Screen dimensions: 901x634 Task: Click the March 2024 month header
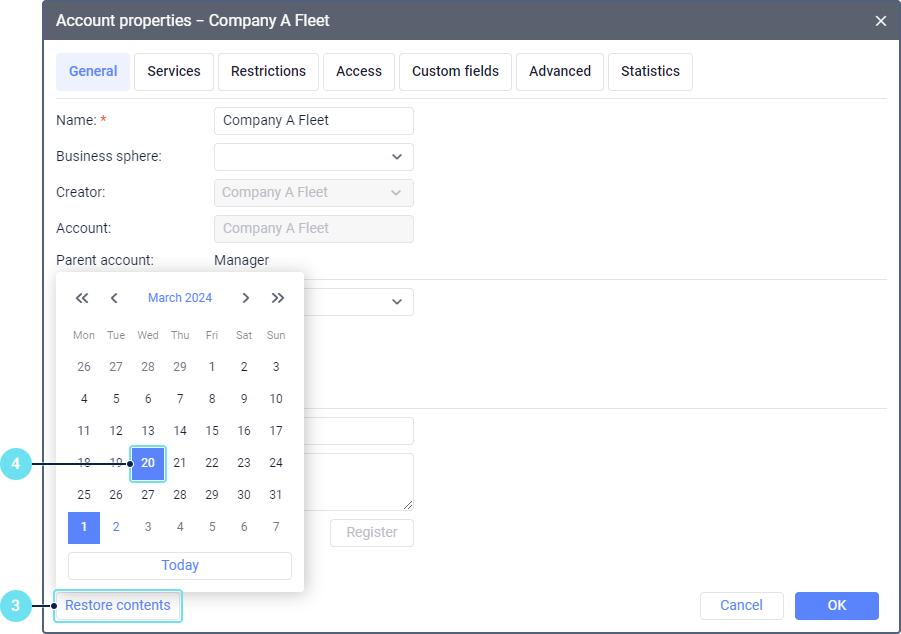click(x=180, y=298)
